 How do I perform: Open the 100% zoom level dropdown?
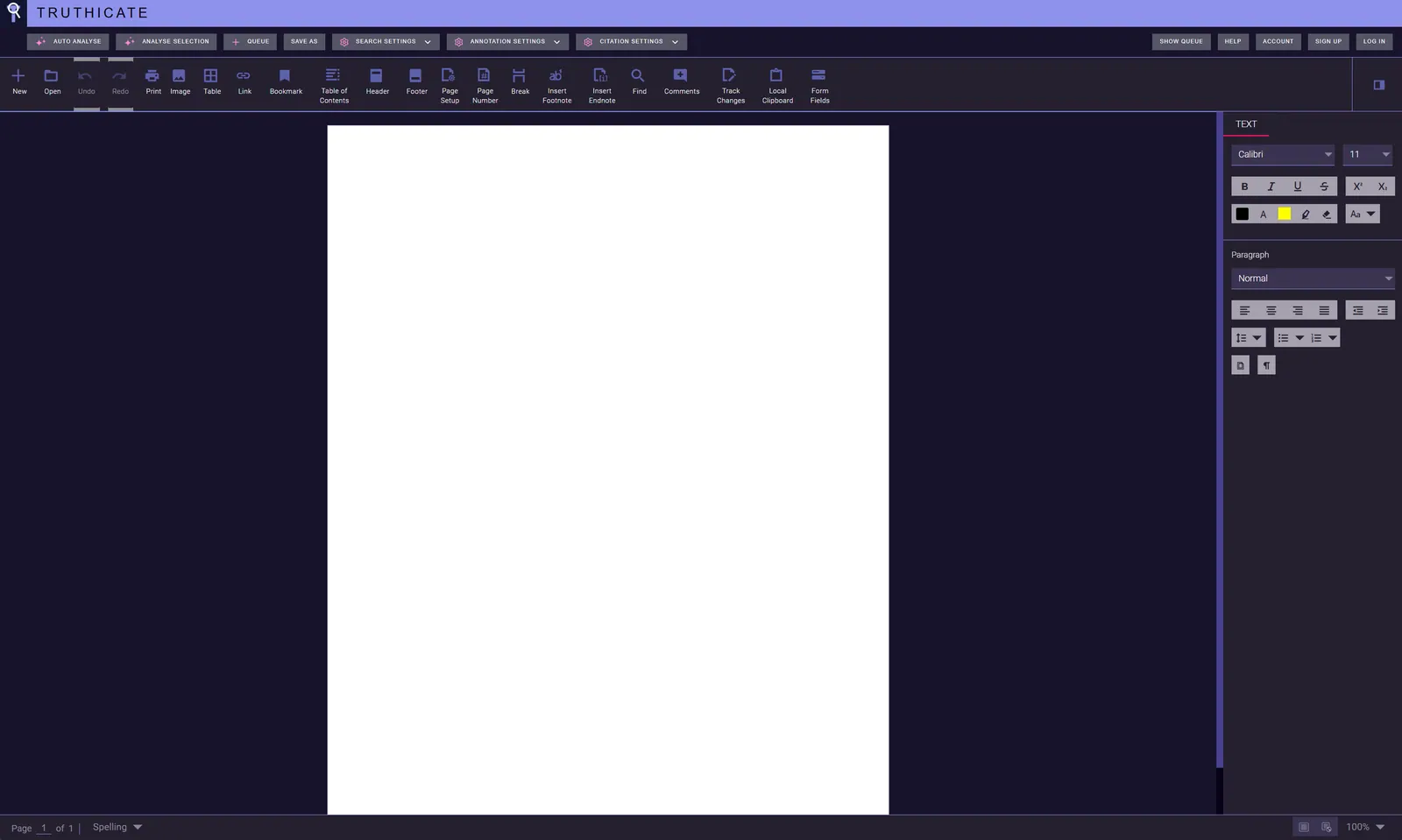pos(1365,827)
